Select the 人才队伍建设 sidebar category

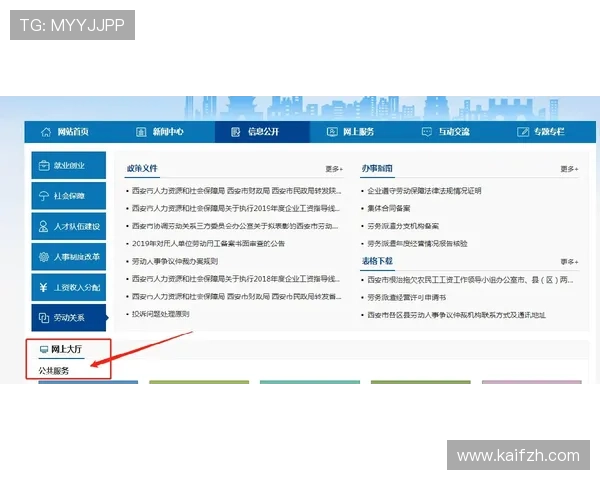pos(69,226)
